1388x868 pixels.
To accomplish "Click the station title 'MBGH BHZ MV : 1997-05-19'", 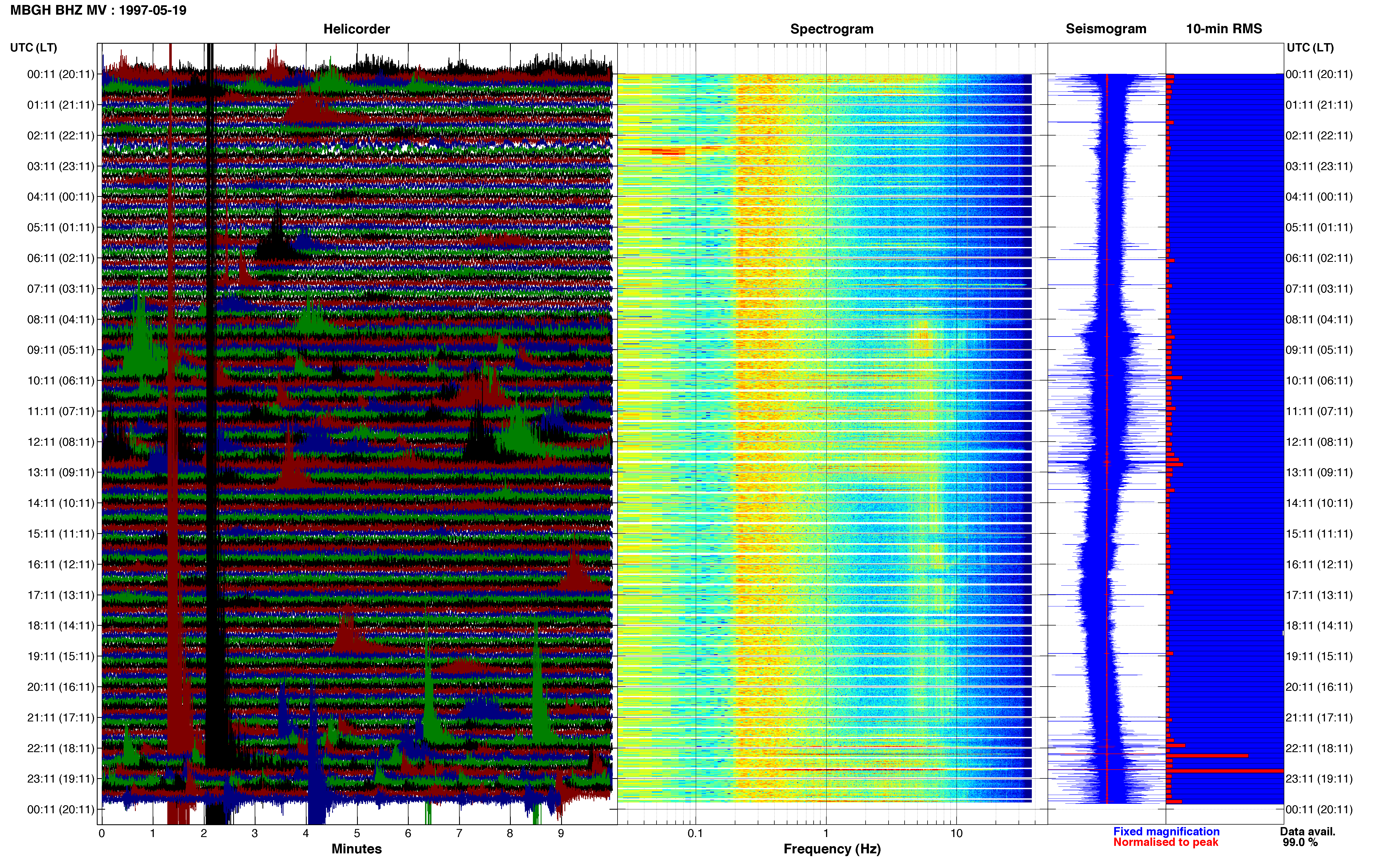I will tap(98, 10).
